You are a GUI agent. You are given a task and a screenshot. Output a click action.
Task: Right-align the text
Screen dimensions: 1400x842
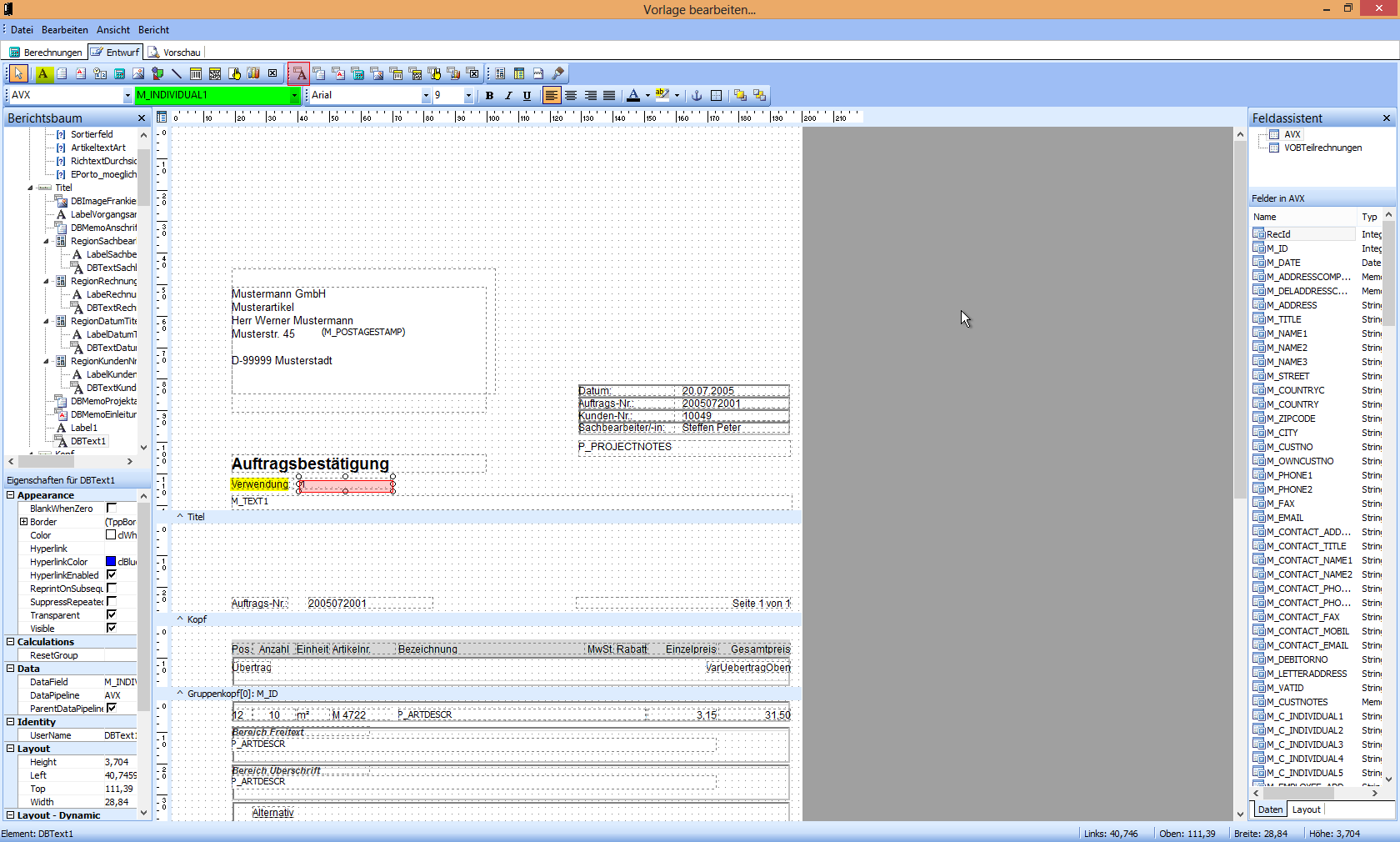pos(590,96)
